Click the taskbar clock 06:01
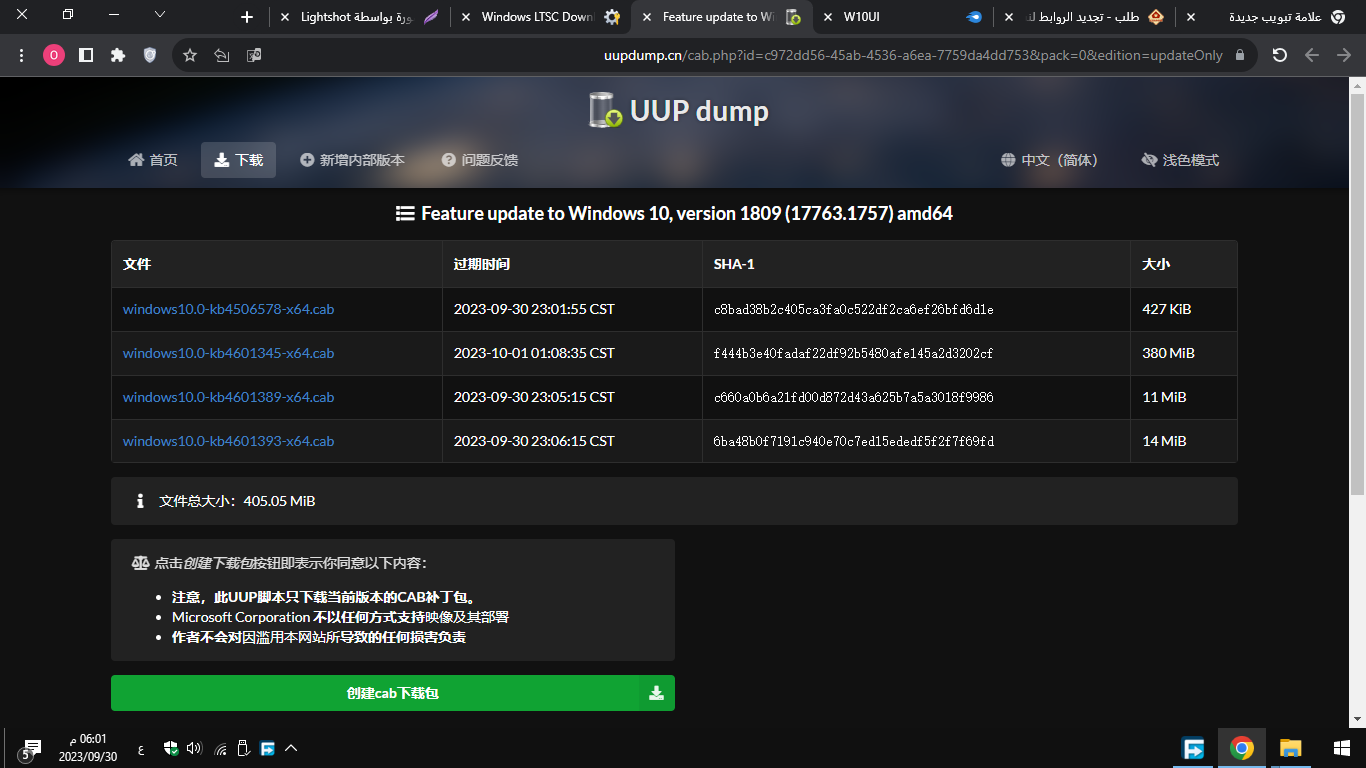Image resolution: width=1366 pixels, height=768 pixels. coord(88,748)
